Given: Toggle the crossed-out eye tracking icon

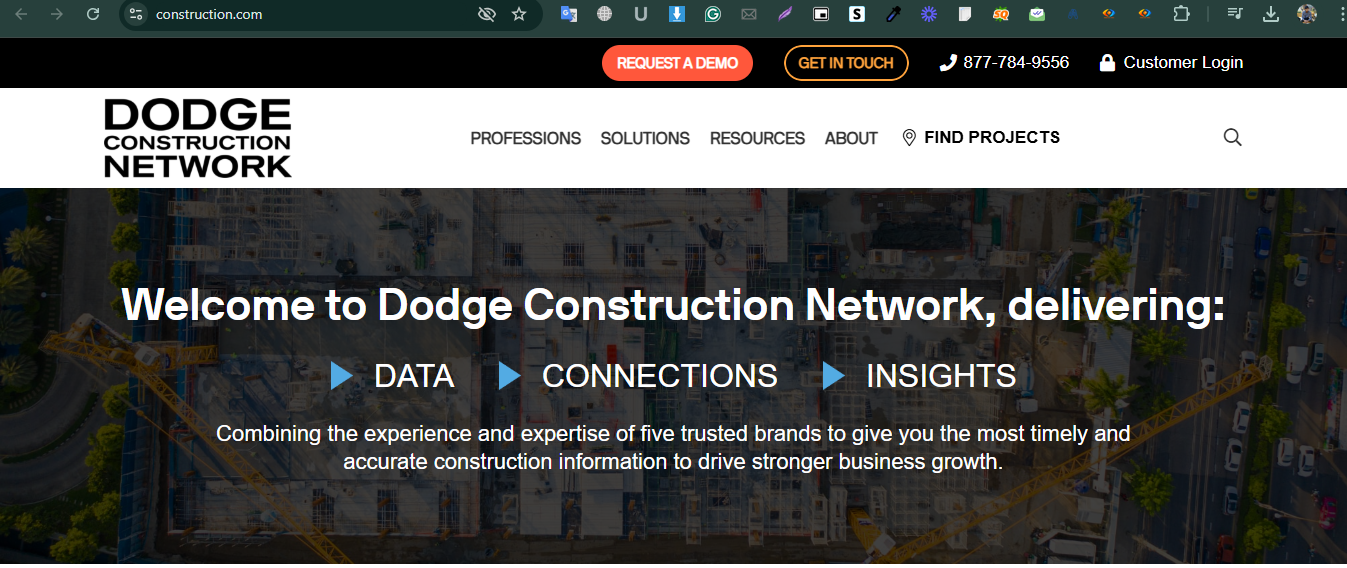Looking at the screenshot, I should pyautogui.click(x=487, y=14).
